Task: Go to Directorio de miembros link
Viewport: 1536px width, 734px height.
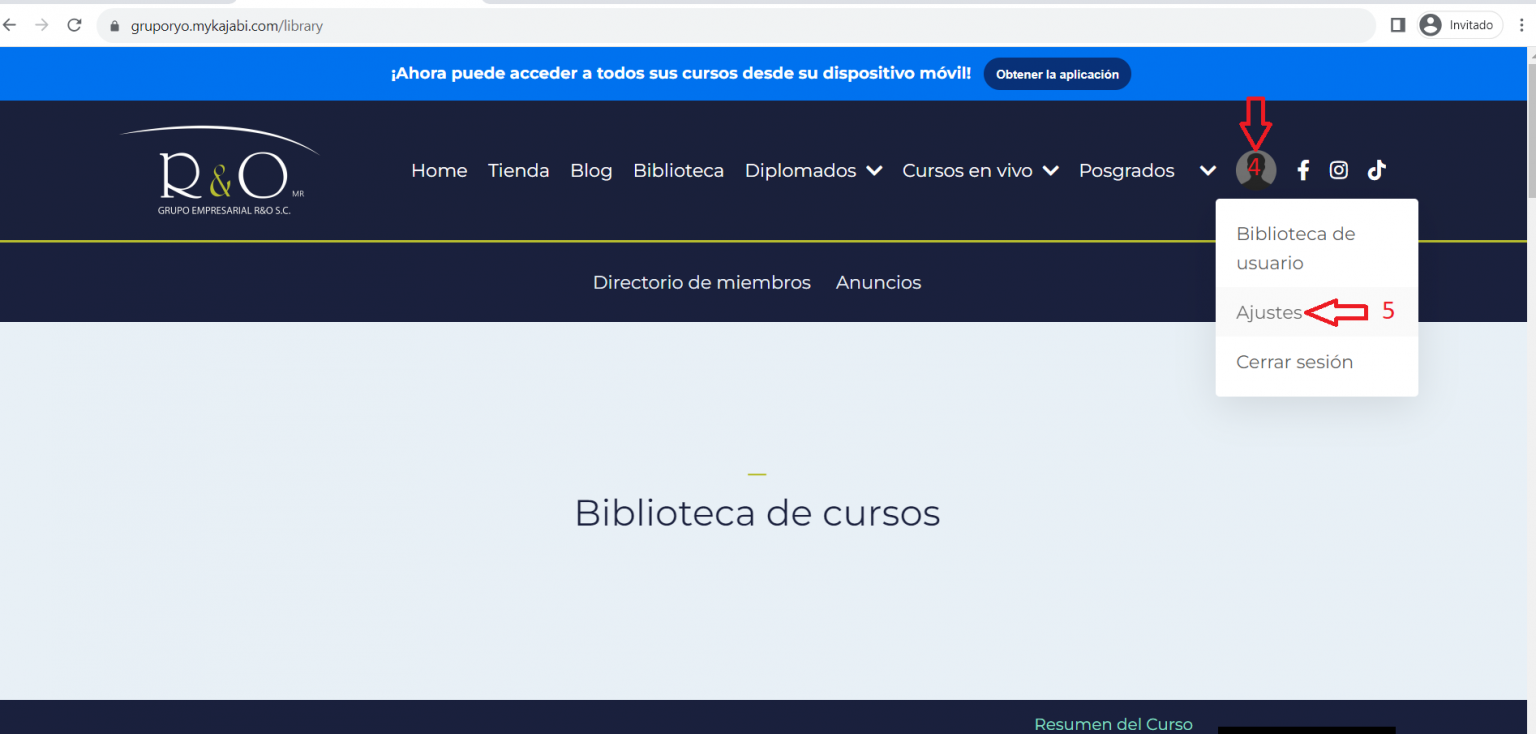Action: 701,283
